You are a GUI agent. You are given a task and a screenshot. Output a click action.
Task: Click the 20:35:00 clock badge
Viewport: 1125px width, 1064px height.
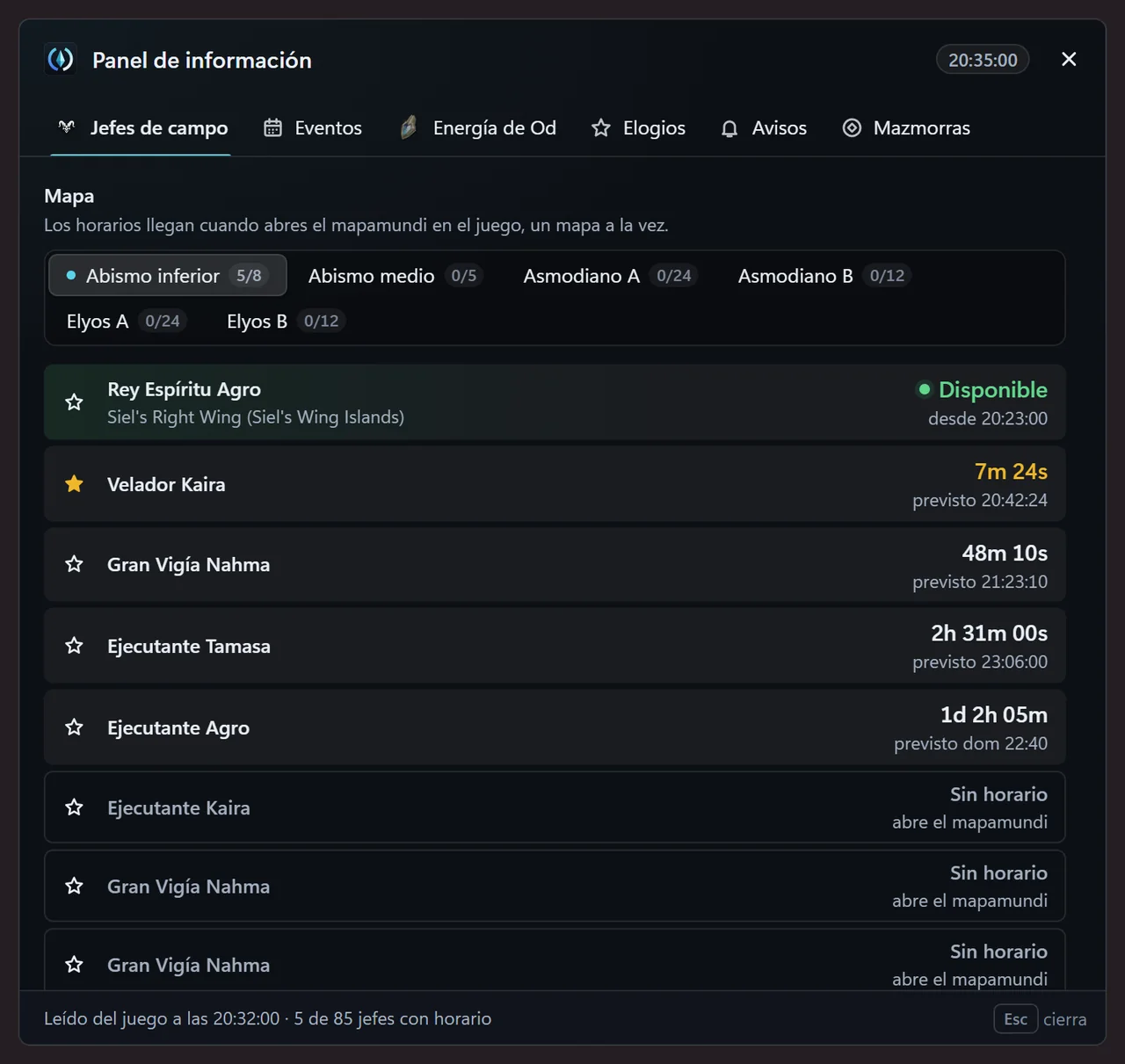(983, 60)
